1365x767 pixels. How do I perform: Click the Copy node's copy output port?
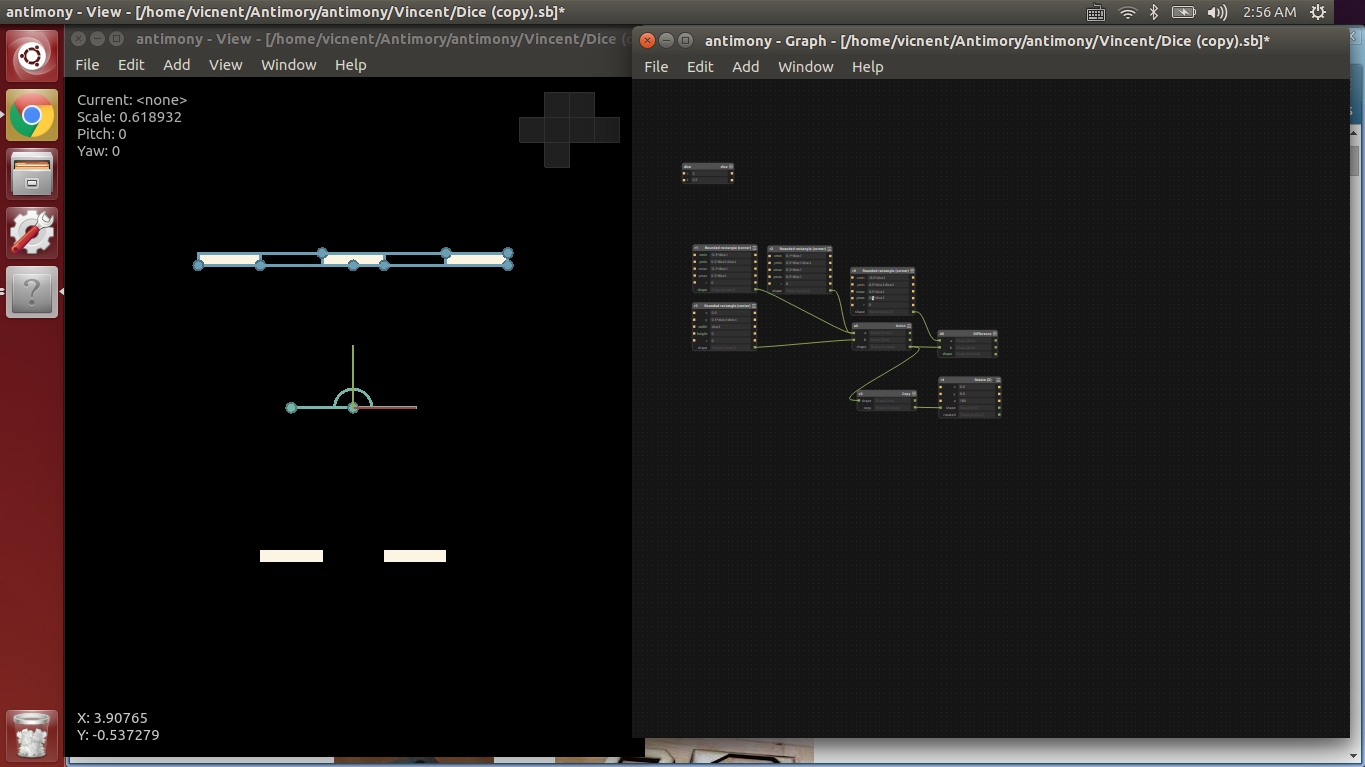click(x=915, y=407)
